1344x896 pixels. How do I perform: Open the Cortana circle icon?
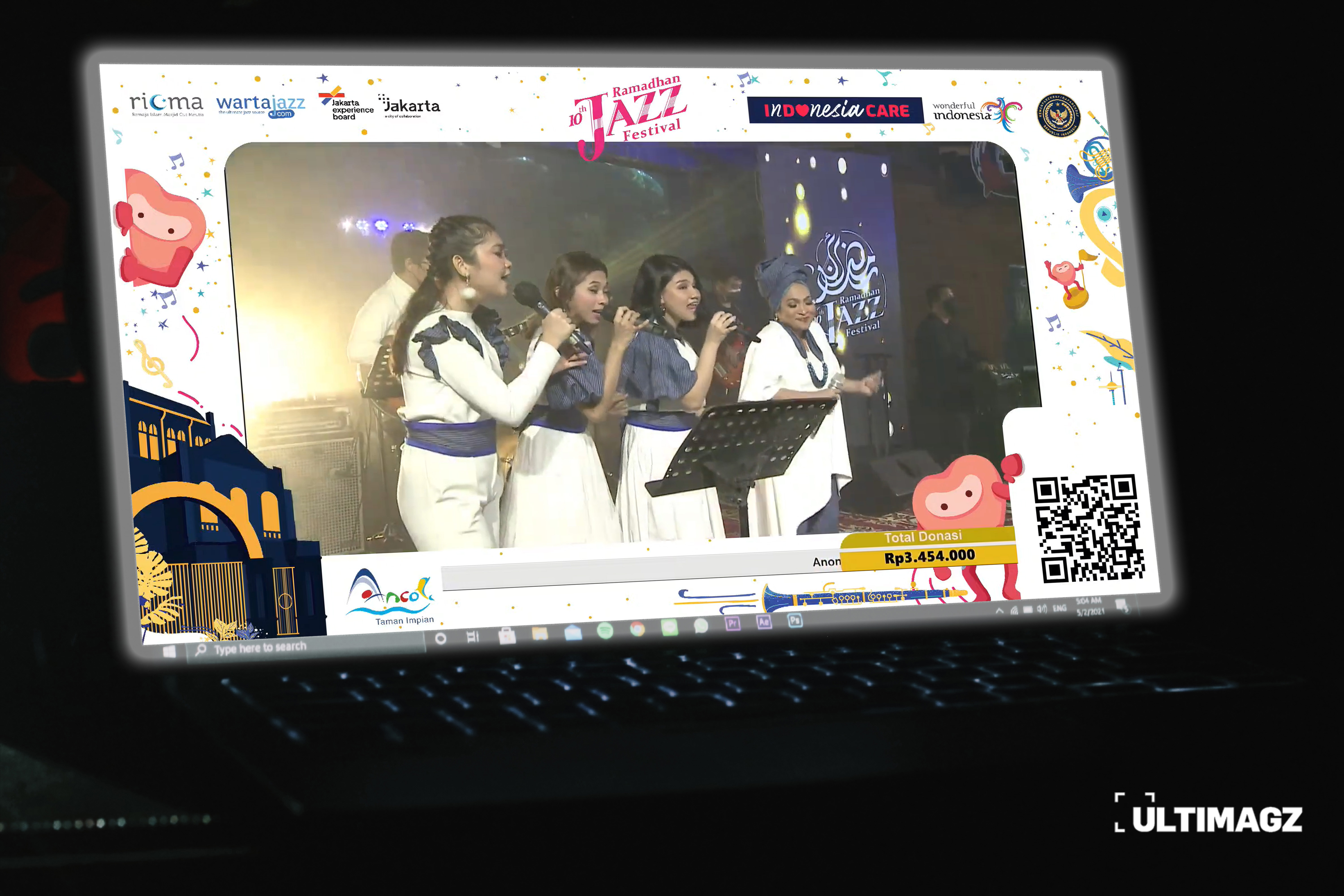tap(441, 638)
